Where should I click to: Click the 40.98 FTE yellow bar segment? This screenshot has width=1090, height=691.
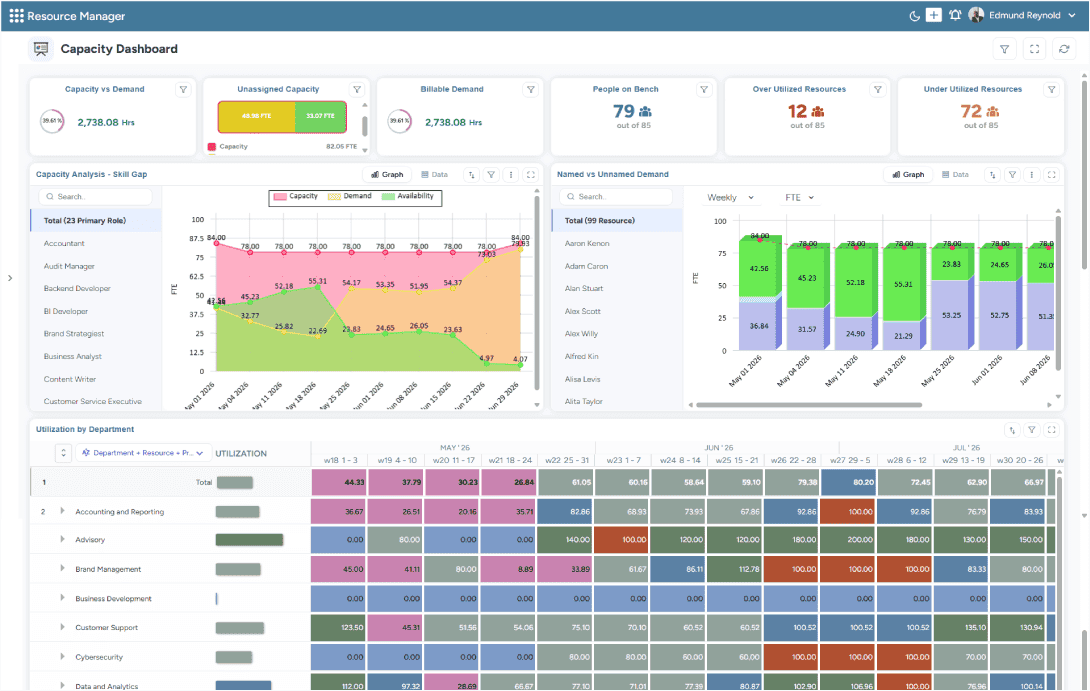(x=257, y=116)
